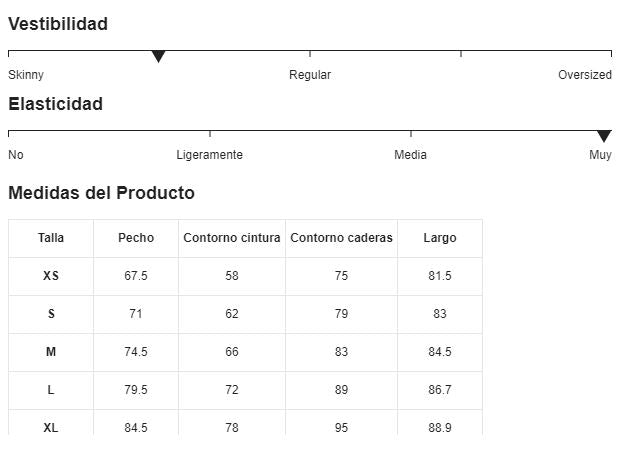The image size is (621, 461).
Task: Select the XL size row label
Action: [x=51, y=428]
